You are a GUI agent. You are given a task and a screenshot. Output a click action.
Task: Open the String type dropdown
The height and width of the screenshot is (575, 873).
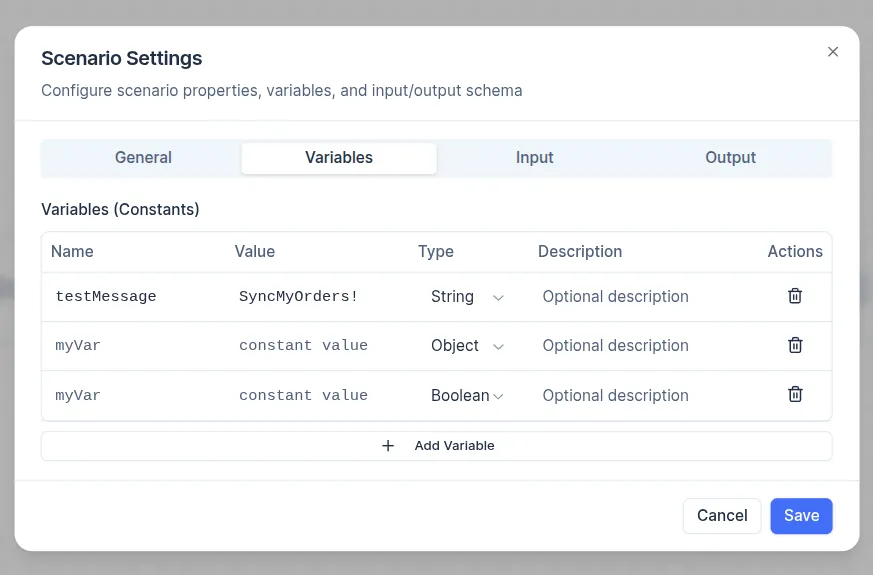click(x=467, y=297)
